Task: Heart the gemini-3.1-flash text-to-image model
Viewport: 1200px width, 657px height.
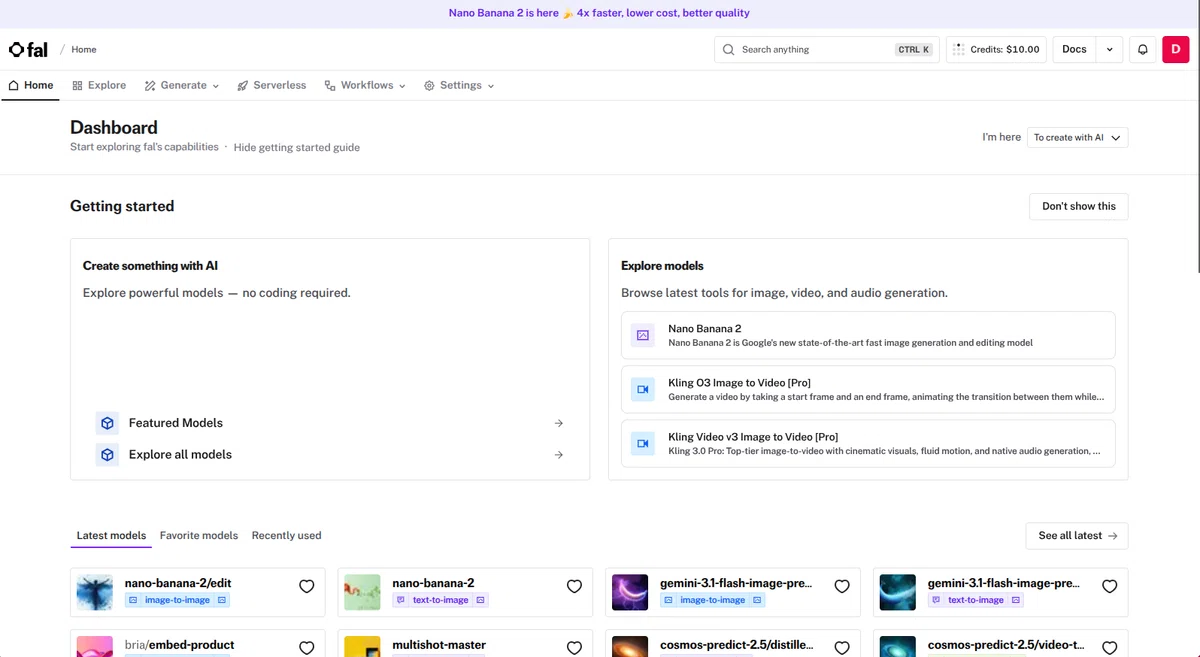Action: click(1109, 587)
